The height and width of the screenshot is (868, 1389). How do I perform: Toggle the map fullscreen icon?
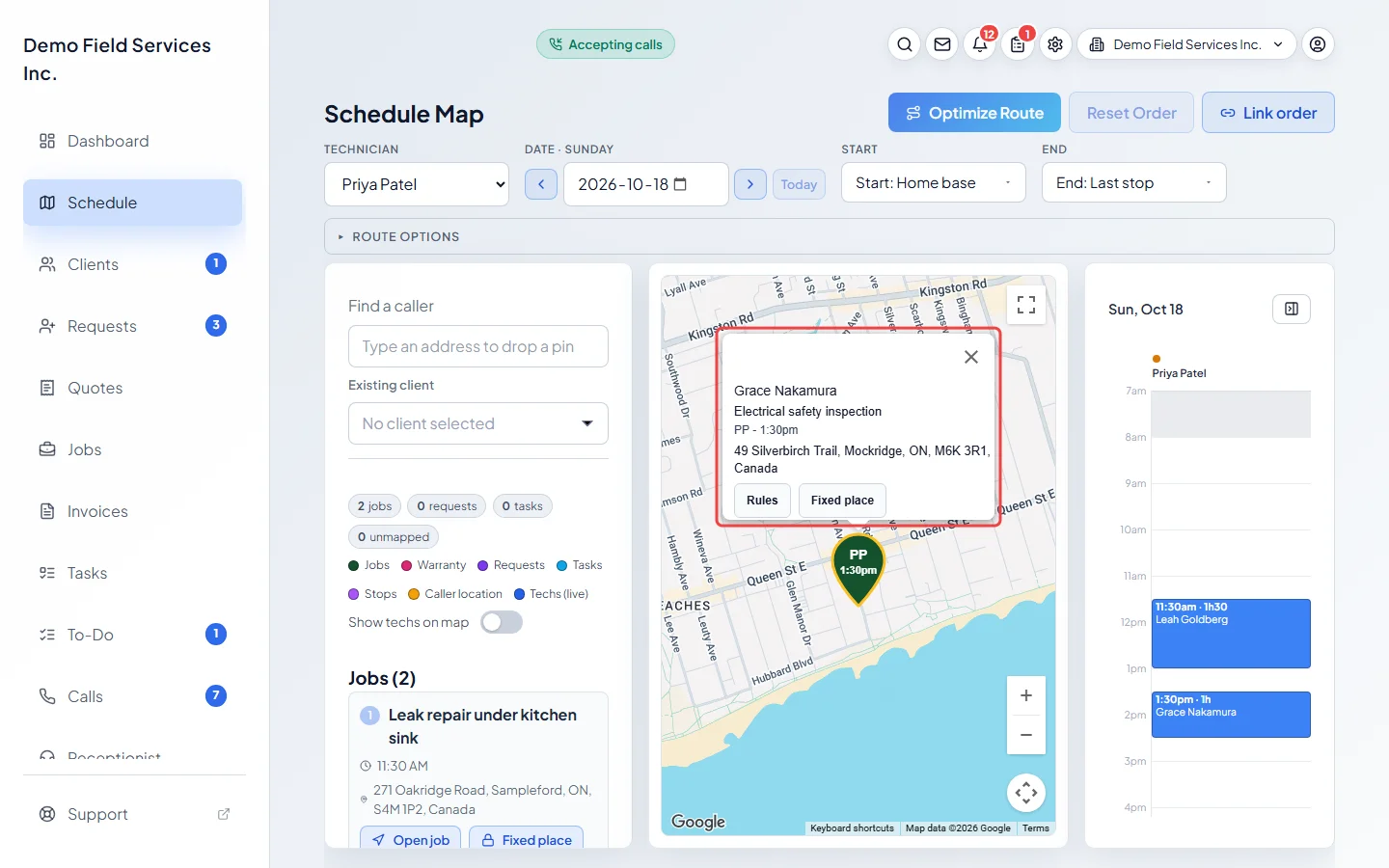(x=1026, y=305)
